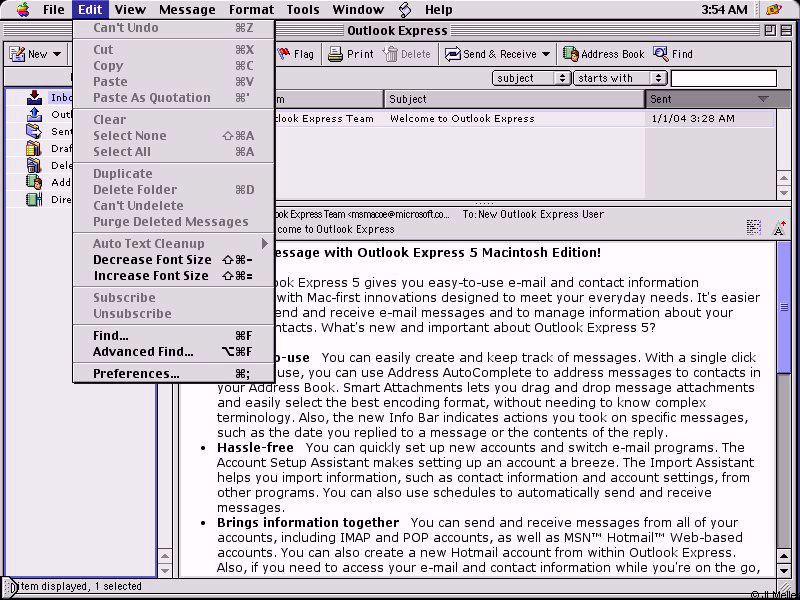Close the open Edit menu
Screen dimensions: 800x600
point(90,9)
